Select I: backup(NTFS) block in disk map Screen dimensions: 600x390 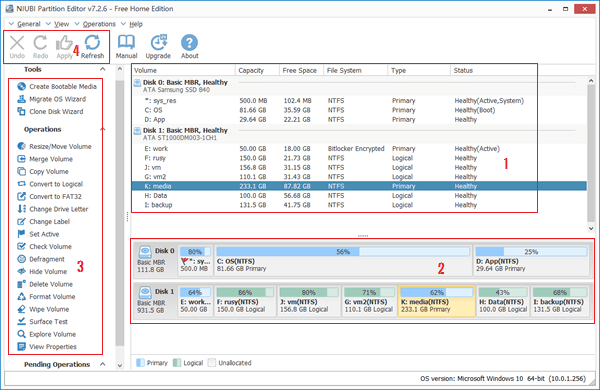[x=560, y=301]
